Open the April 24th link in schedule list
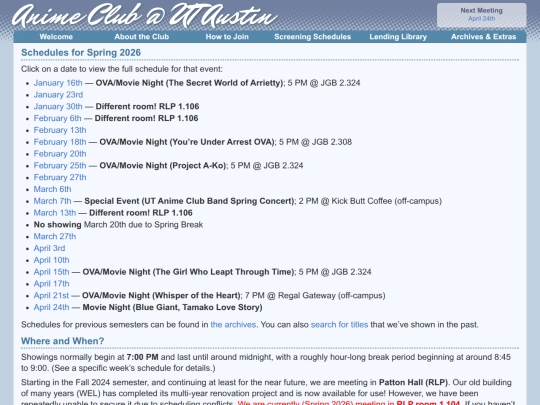The width and height of the screenshot is (540, 405). coord(51,308)
